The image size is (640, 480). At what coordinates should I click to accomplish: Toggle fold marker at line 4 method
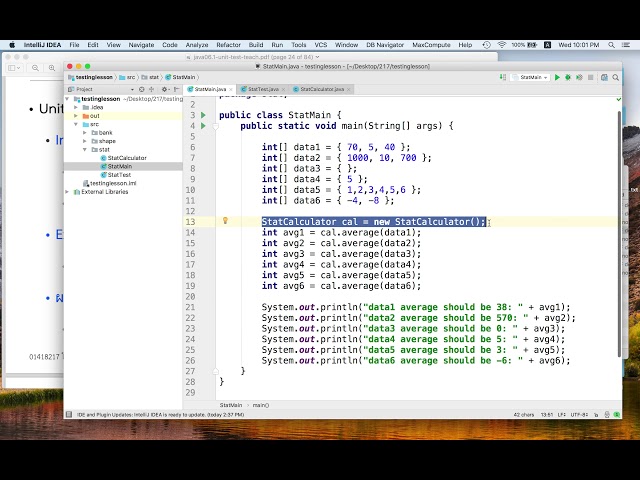click(x=216, y=126)
